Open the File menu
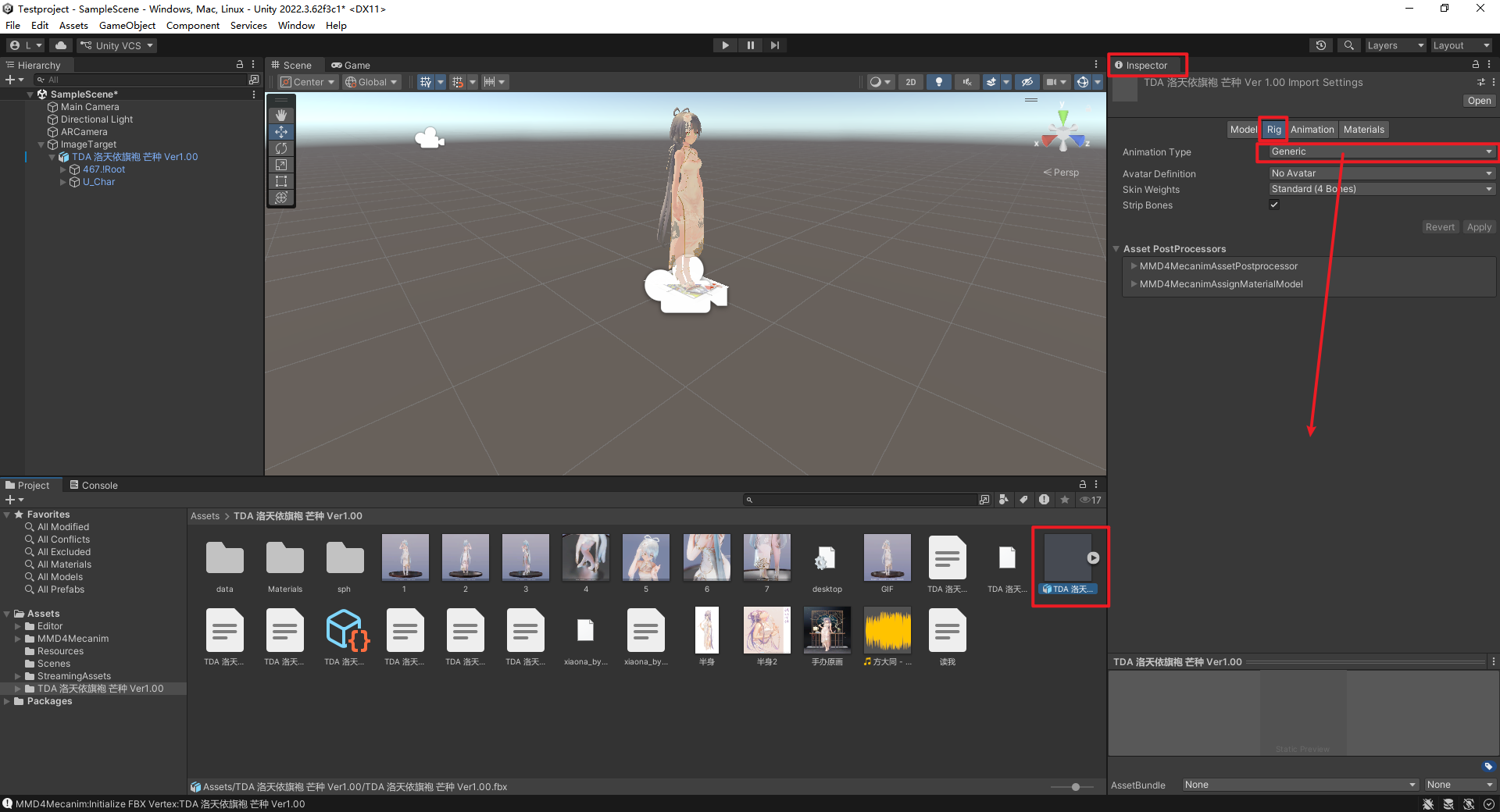The width and height of the screenshot is (1500, 812). pos(12,26)
